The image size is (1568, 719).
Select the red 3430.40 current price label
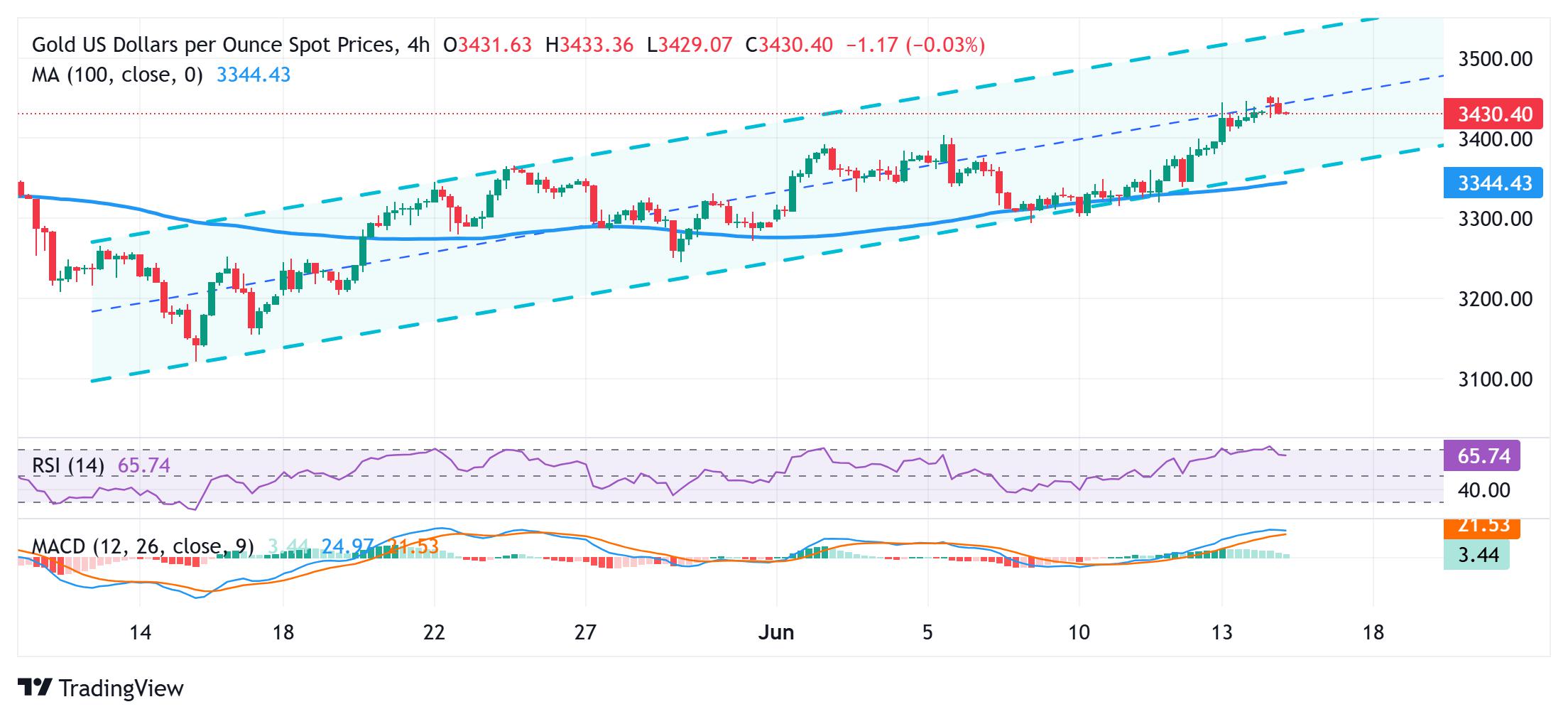point(1493,114)
